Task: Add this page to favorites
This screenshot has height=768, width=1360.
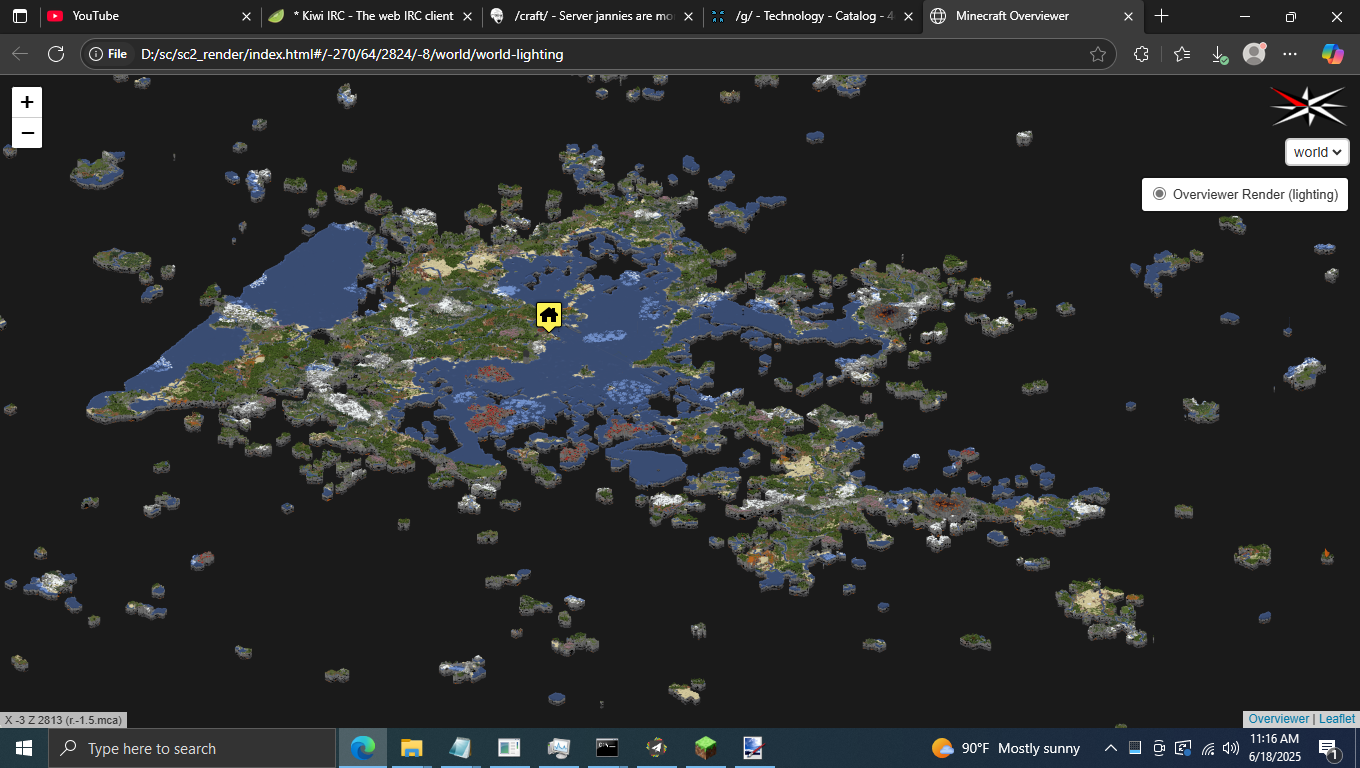Action: click(1097, 54)
